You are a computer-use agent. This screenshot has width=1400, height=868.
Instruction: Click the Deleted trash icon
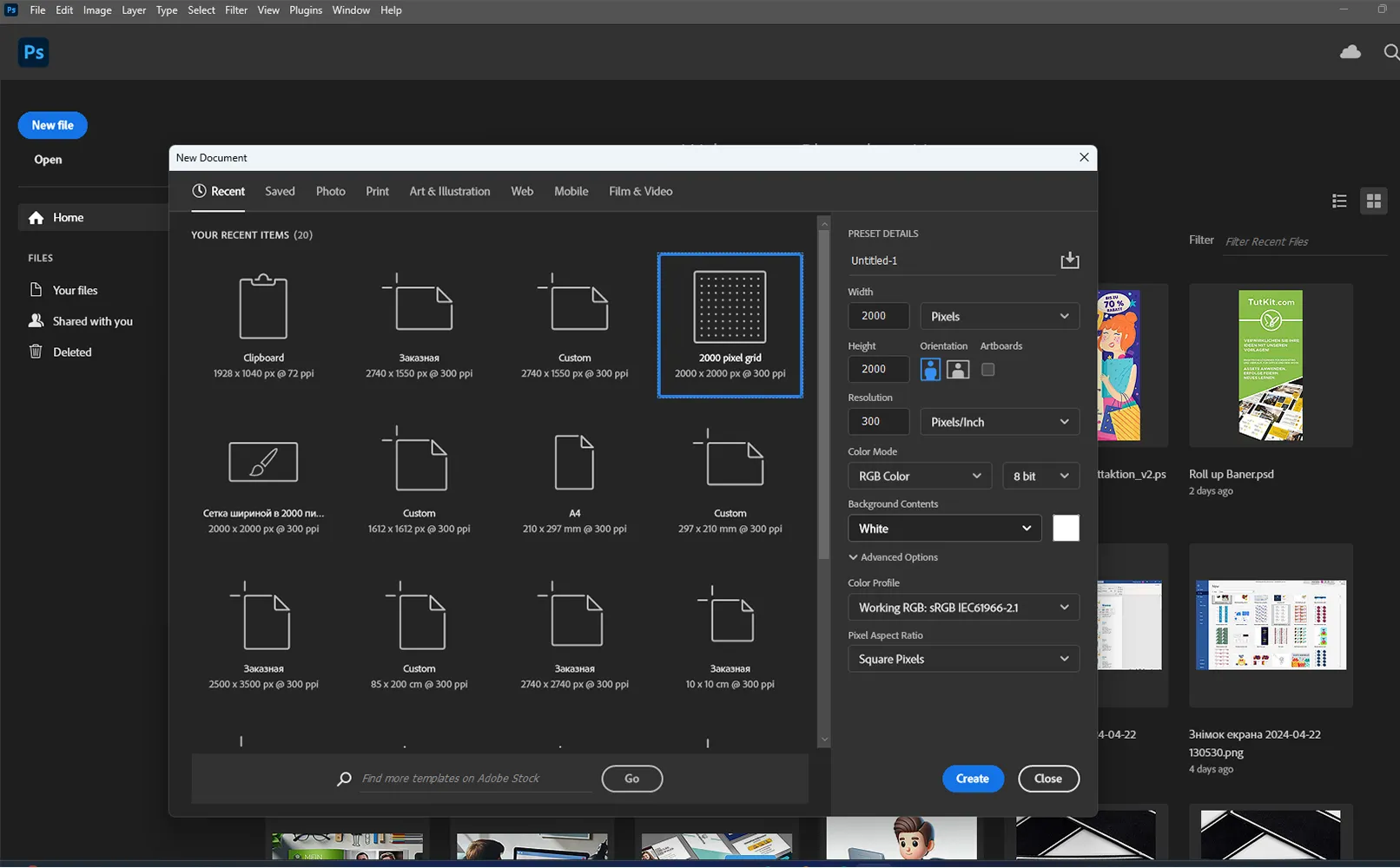[36, 352]
